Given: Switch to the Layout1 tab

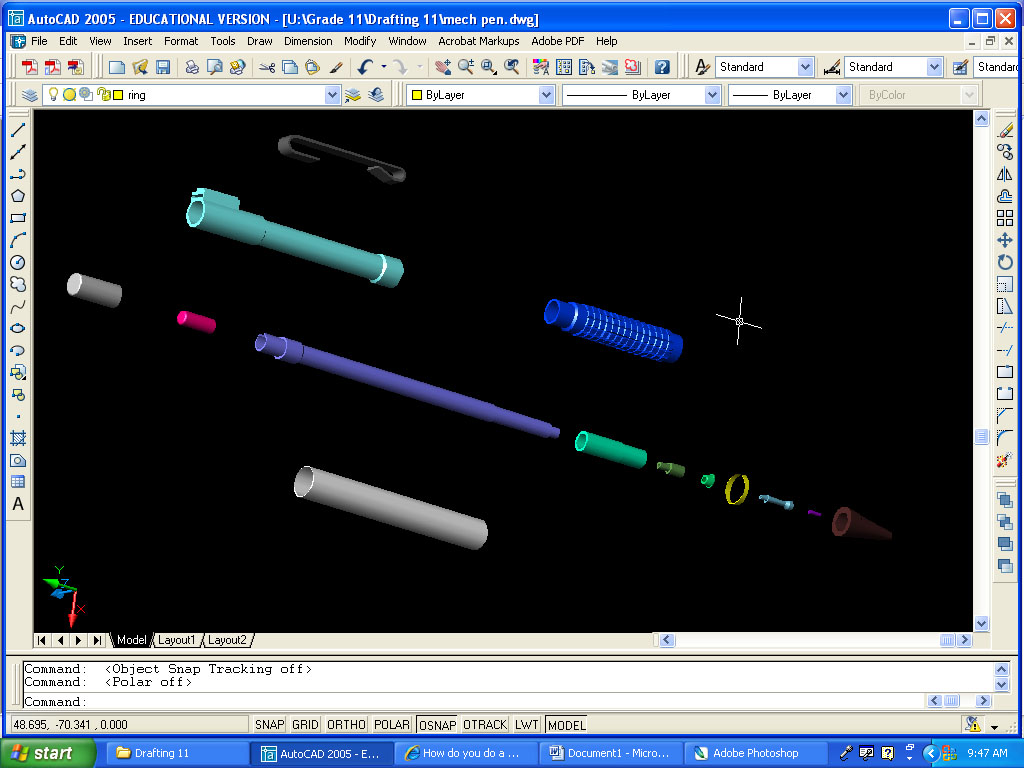Looking at the screenshot, I should tap(177, 640).
